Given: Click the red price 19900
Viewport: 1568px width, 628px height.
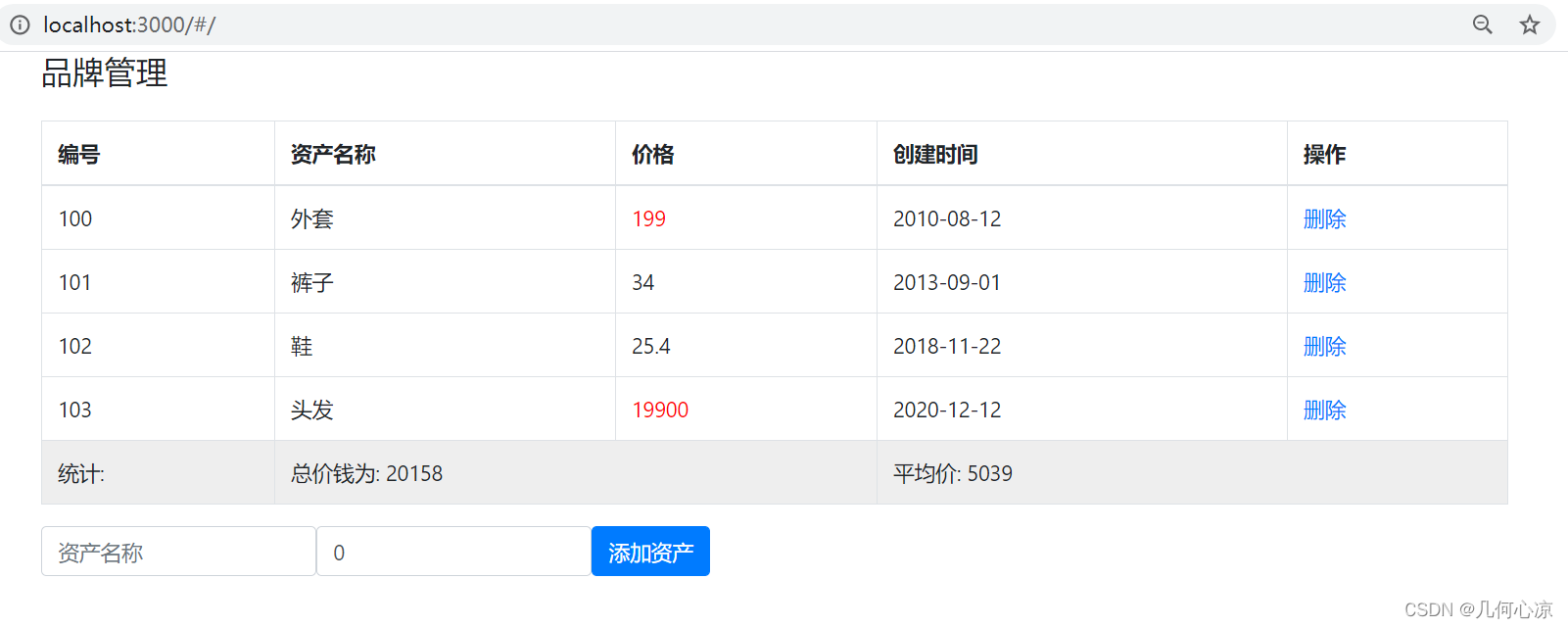Looking at the screenshot, I should [660, 410].
